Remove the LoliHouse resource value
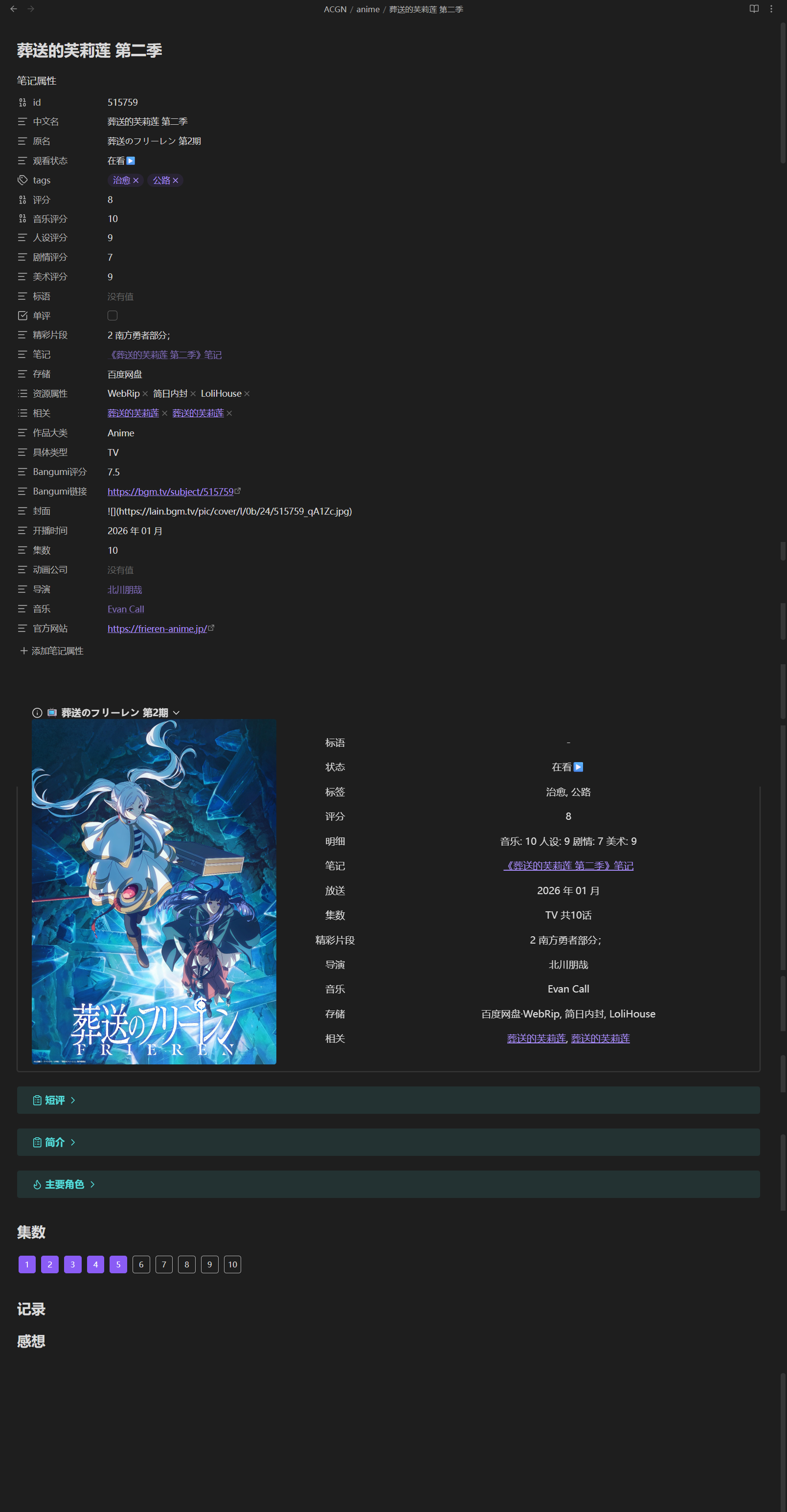This screenshot has width=787, height=1512. pyautogui.click(x=247, y=394)
